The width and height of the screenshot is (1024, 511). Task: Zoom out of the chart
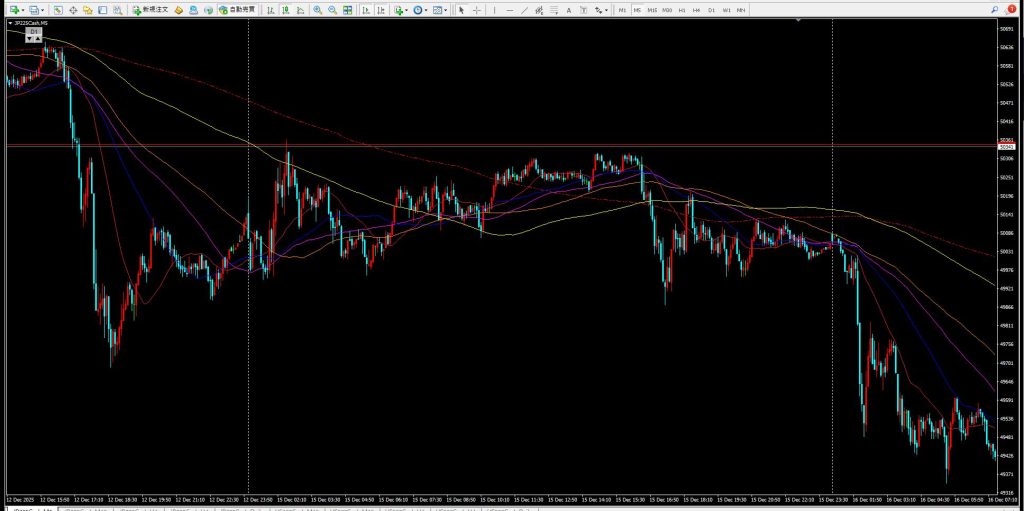pyautogui.click(x=331, y=10)
